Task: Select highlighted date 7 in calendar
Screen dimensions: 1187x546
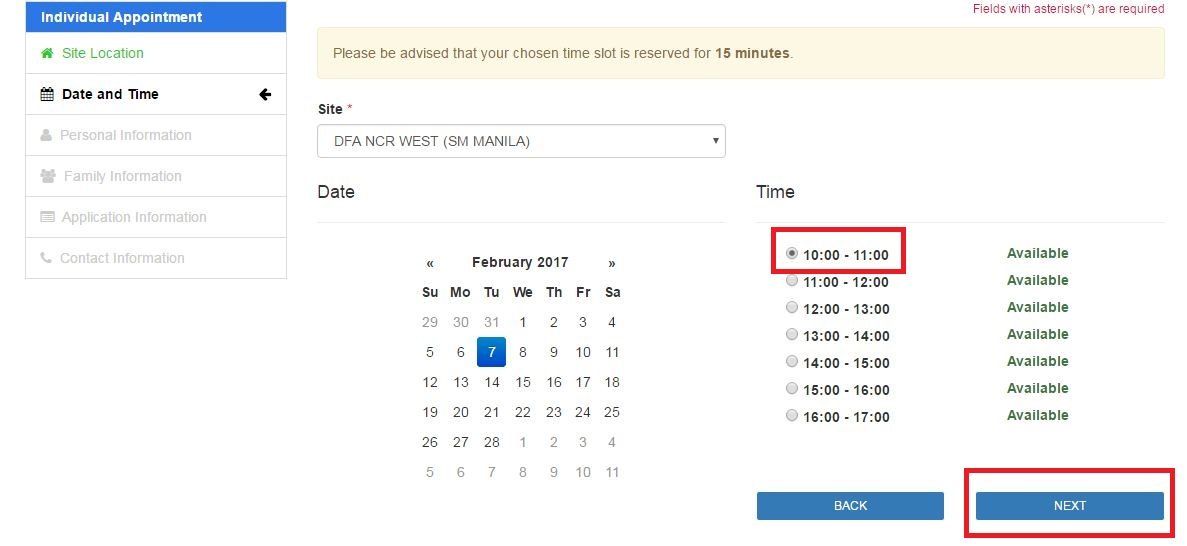Action: 492,352
